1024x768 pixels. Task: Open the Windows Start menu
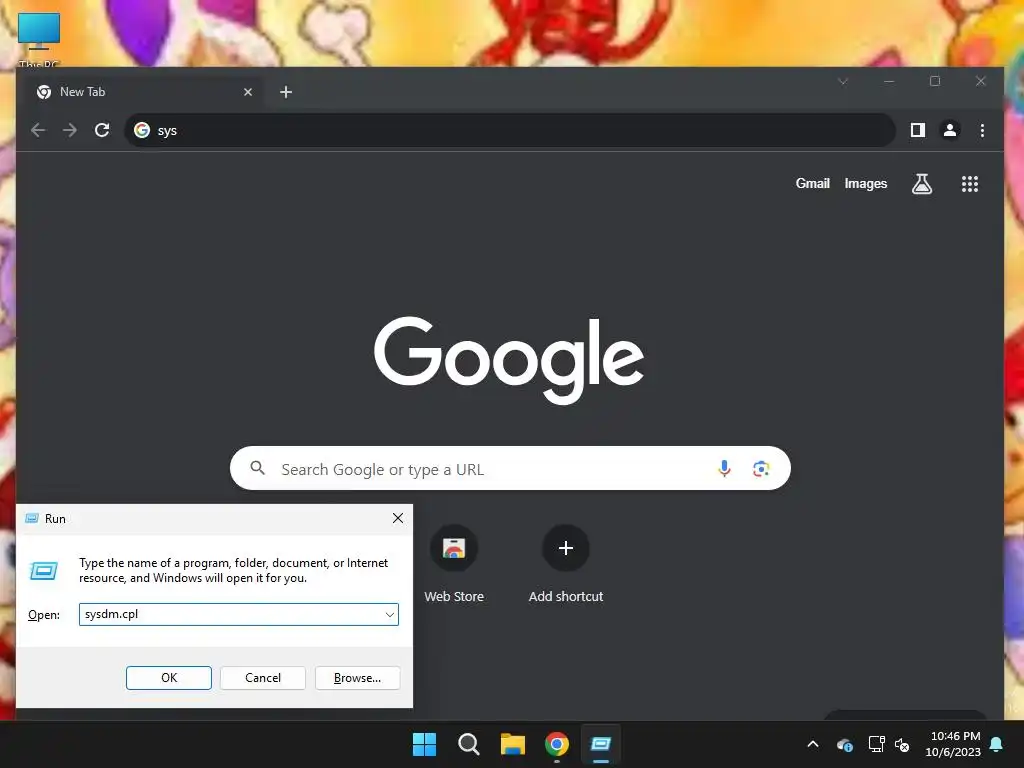point(424,744)
